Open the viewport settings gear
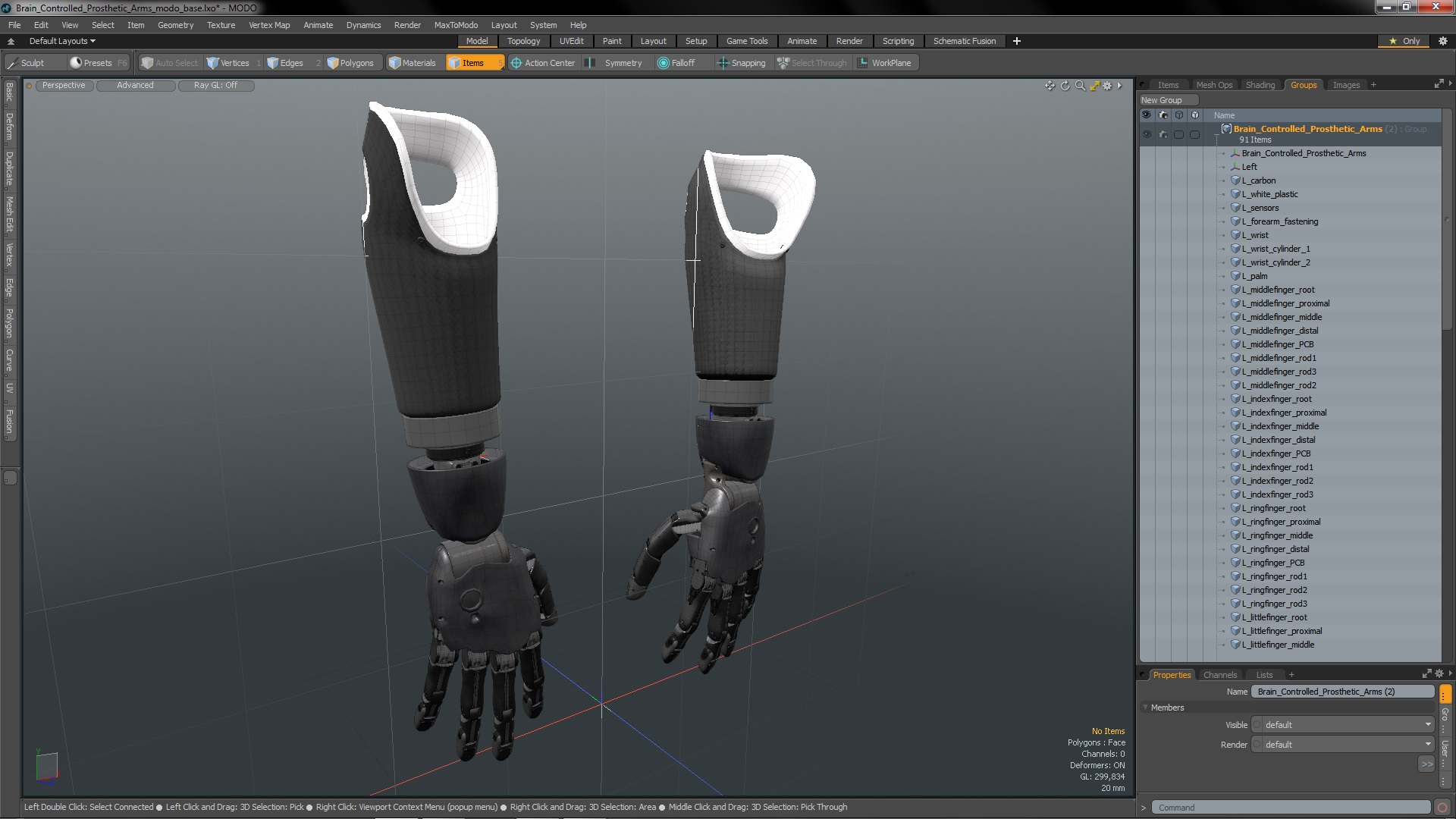The image size is (1456, 819). 1108,86
